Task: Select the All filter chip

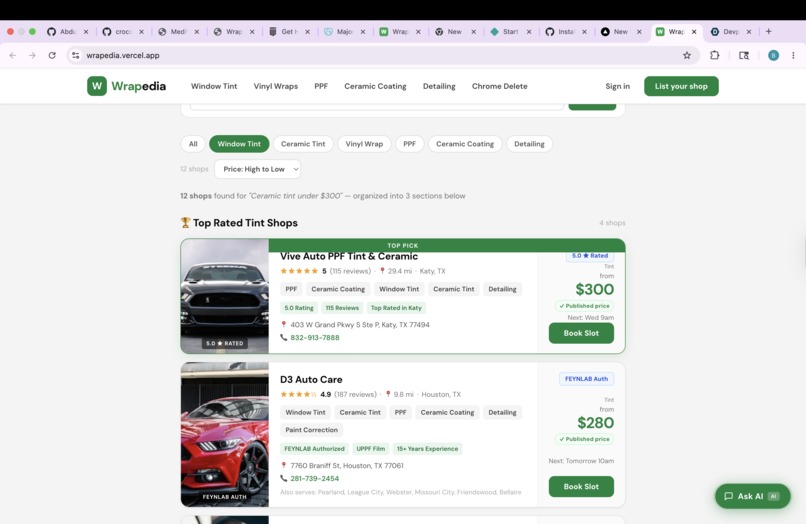Action: coord(193,144)
